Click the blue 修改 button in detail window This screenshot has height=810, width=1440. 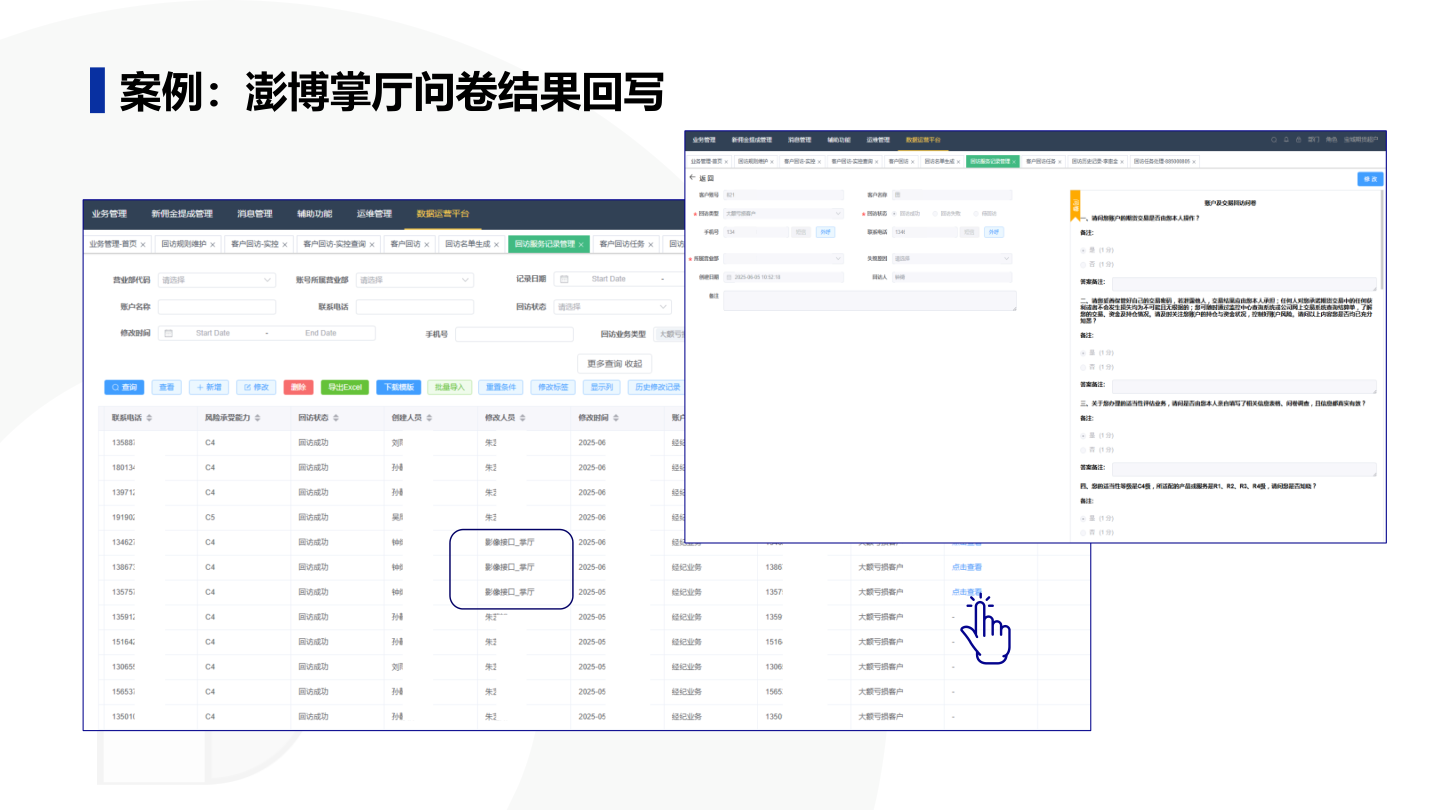coord(1370,179)
